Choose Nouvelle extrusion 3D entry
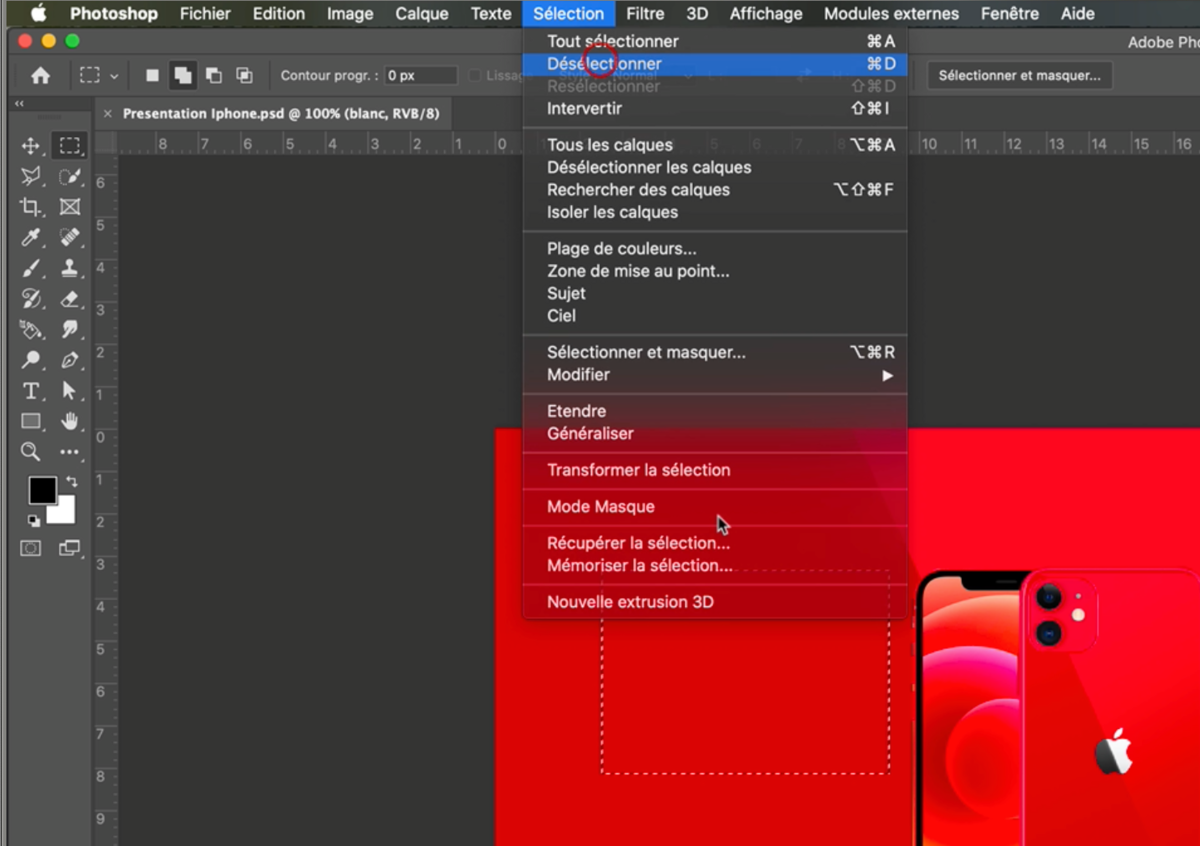Image resolution: width=1200 pixels, height=846 pixels. [715, 603]
